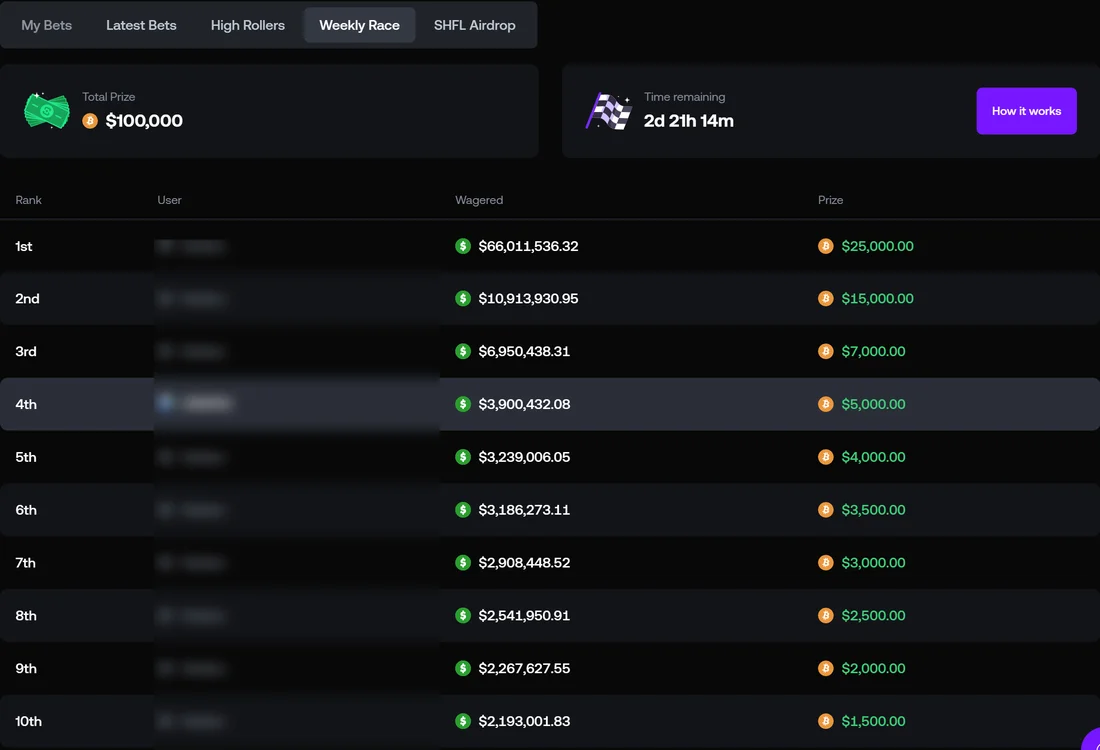1100x750 pixels.
Task: Click the 6th rank label
Action: (26, 510)
